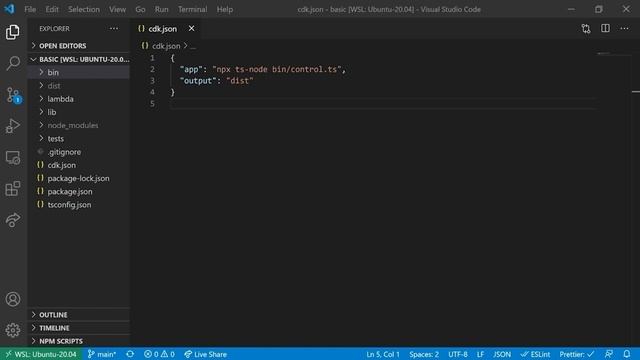This screenshot has height=360, width=640.
Task: Open the File menu
Action: (x=30, y=9)
